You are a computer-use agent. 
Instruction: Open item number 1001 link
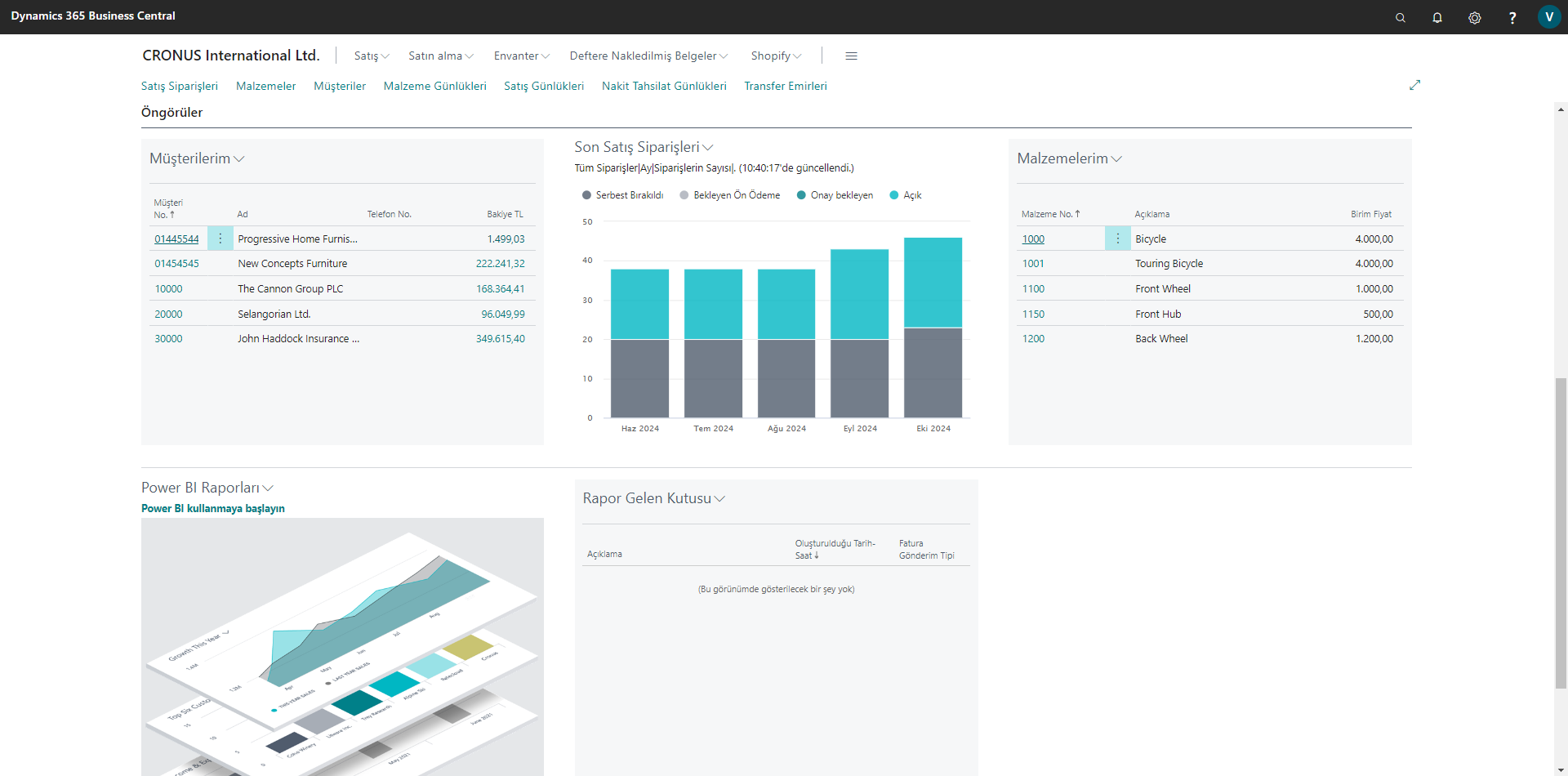tap(1033, 264)
